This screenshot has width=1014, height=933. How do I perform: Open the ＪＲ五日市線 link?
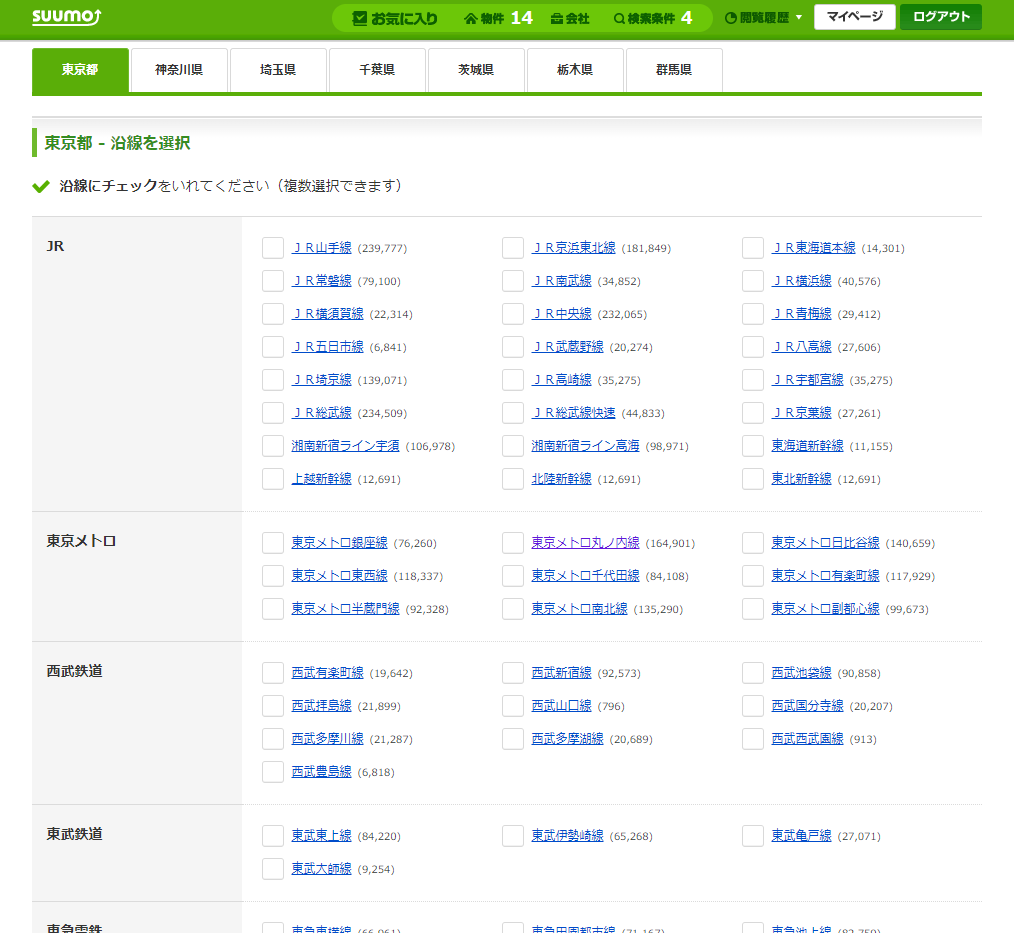click(x=327, y=347)
